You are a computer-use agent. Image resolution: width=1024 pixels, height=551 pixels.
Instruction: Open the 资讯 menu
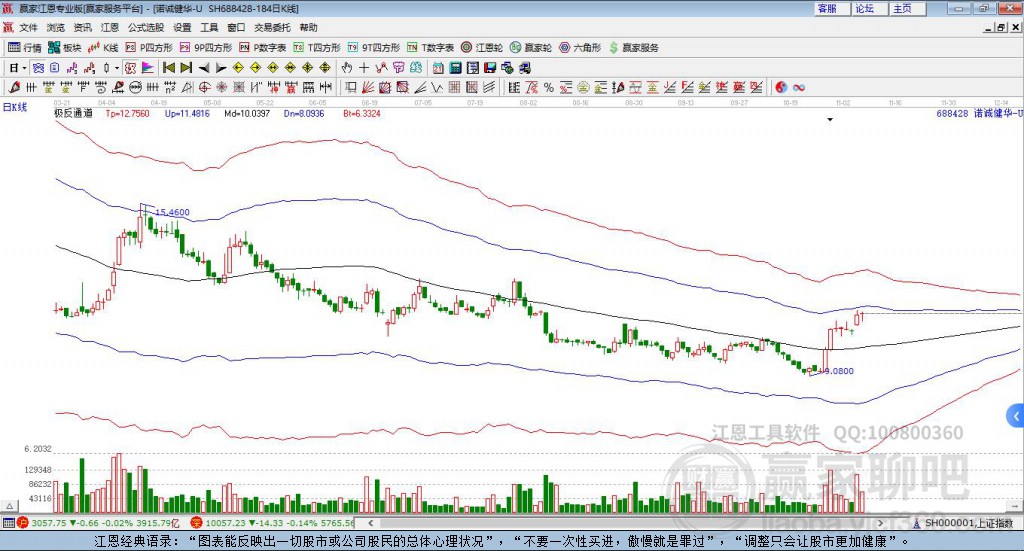[x=82, y=27]
